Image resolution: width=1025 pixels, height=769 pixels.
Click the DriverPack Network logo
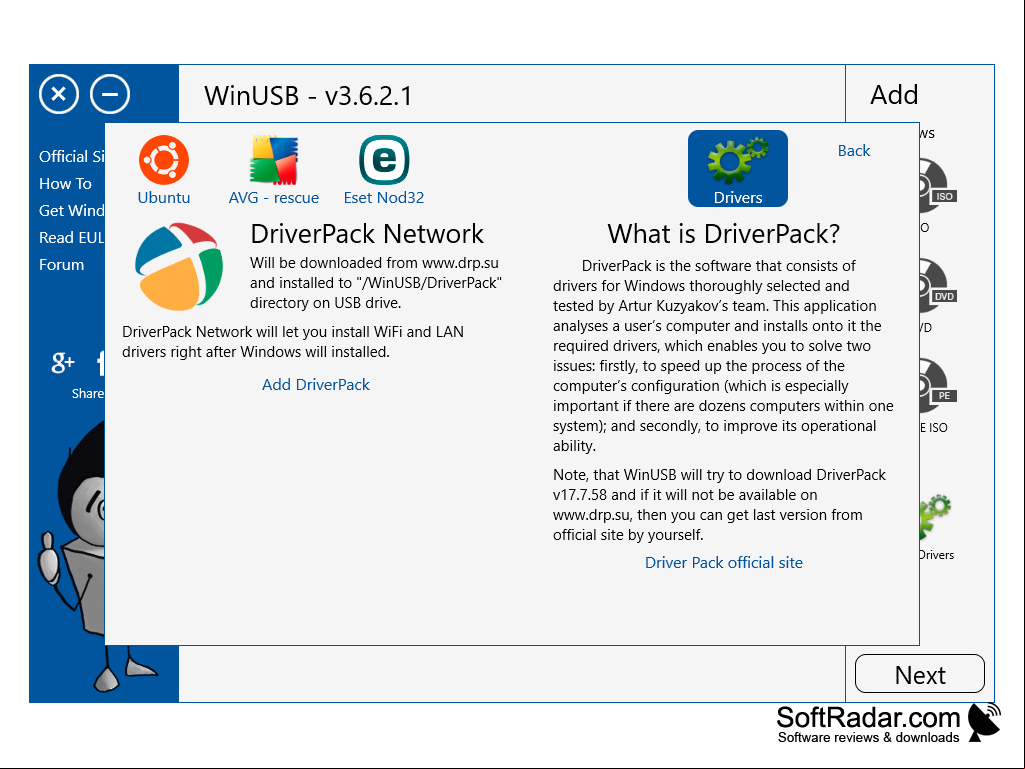click(x=178, y=267)
